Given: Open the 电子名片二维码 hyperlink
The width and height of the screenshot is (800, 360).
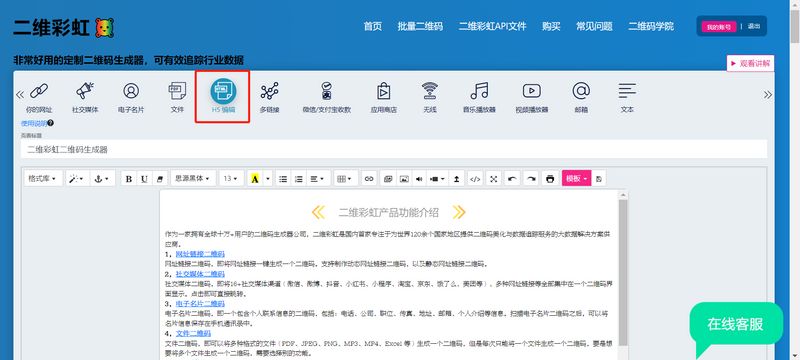Looking at the screenshot, I should [x=200, y=303].
